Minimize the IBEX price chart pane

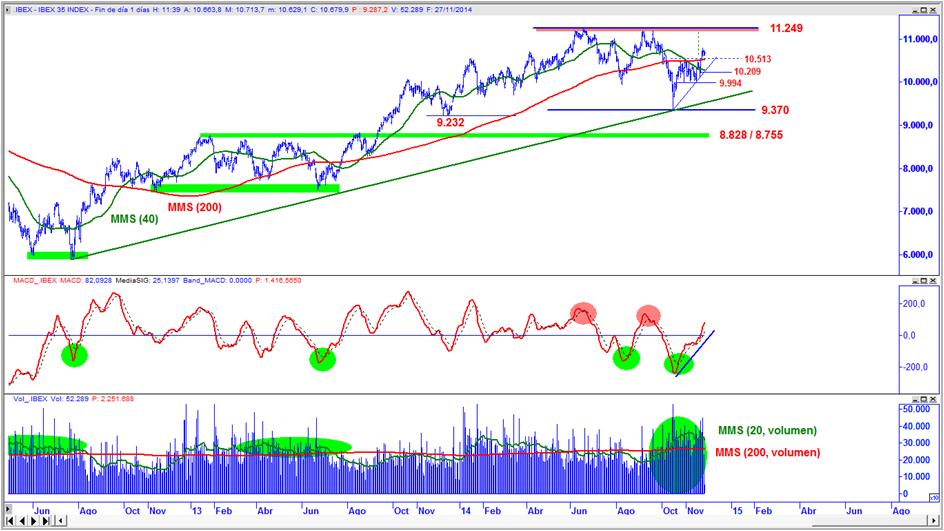point(915,10)
